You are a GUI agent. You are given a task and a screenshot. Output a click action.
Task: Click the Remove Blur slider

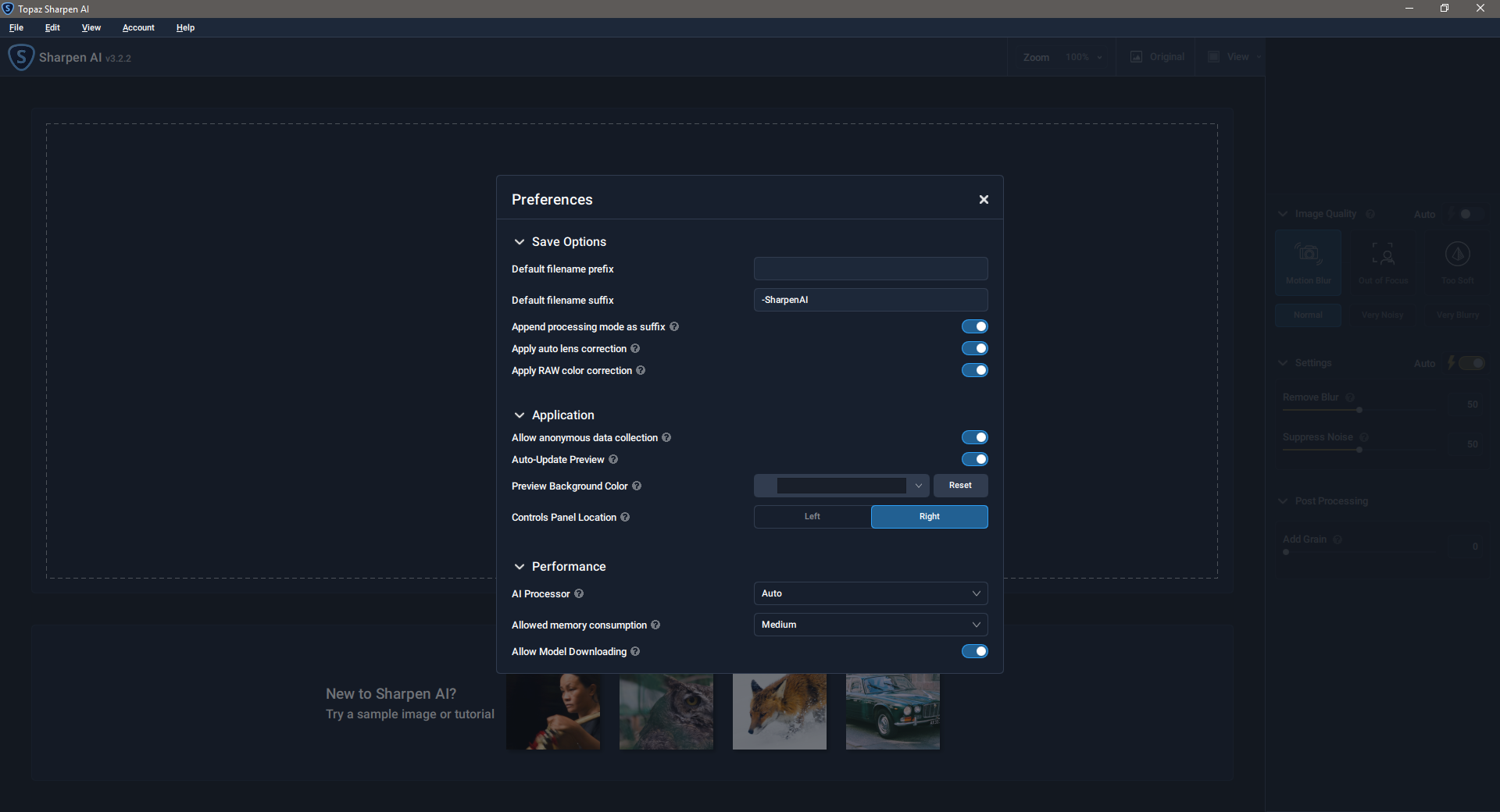tap(1359, 410)
